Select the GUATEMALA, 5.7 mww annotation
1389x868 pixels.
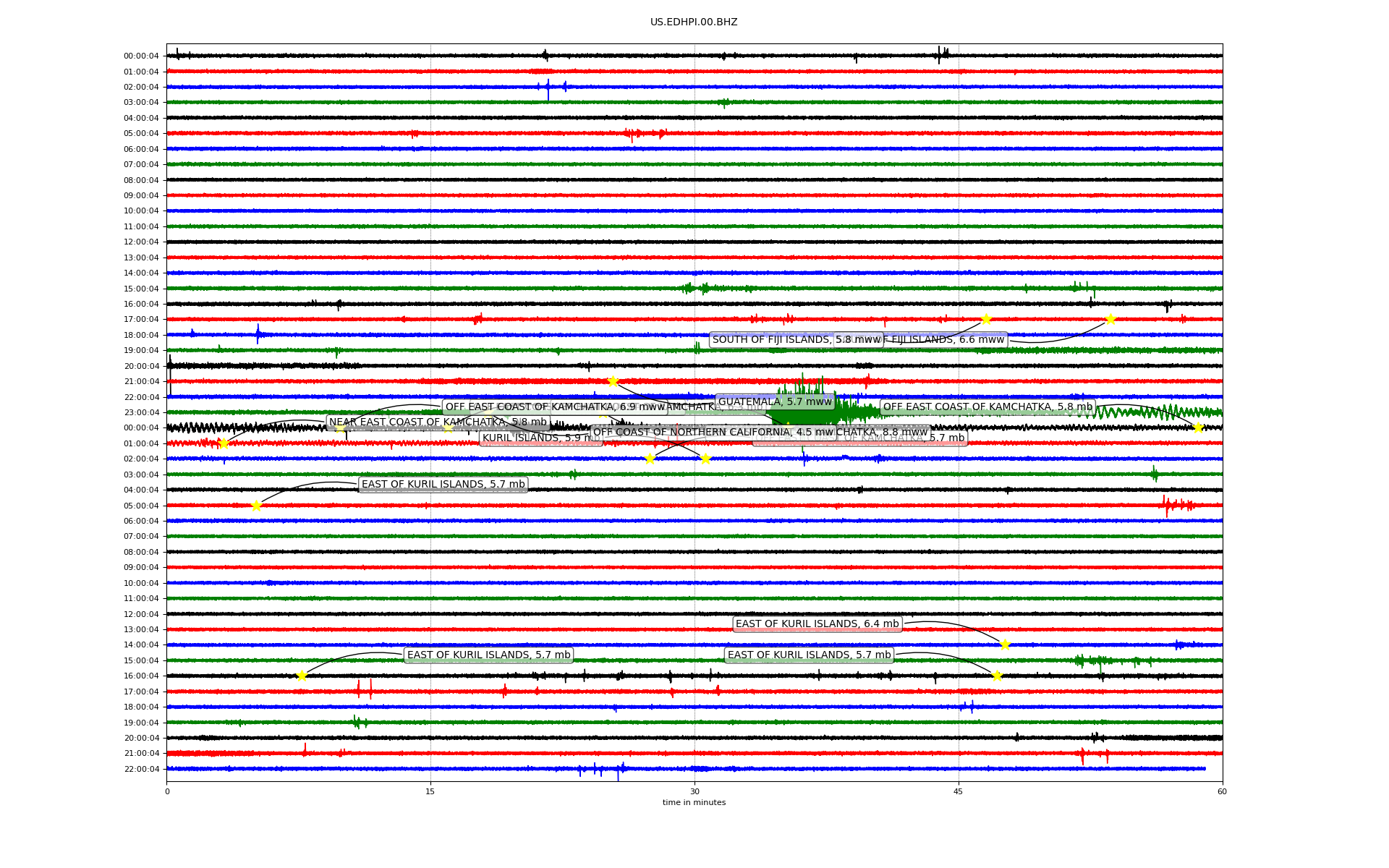776,401
